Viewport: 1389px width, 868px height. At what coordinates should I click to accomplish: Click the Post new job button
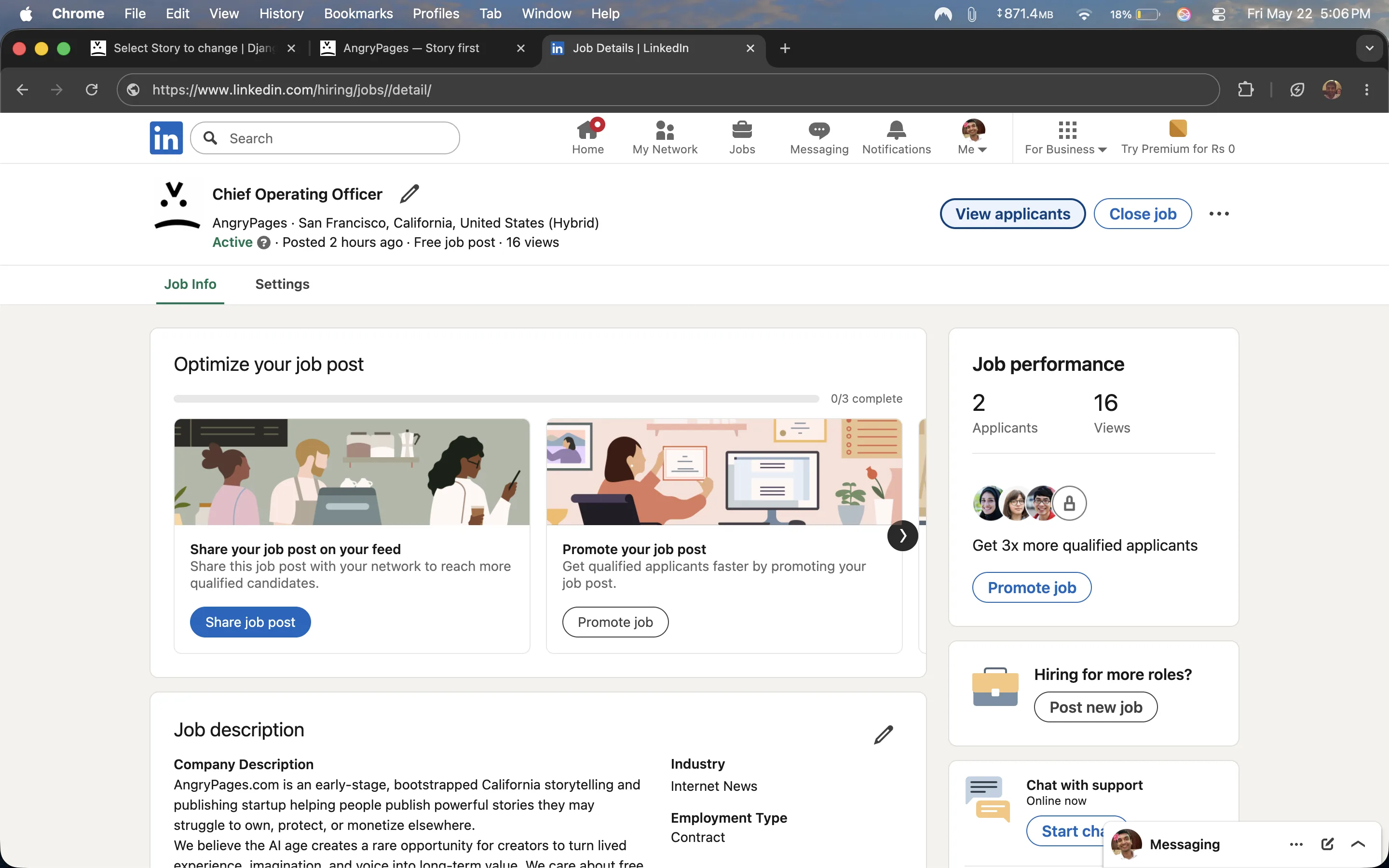(1096, 706)
